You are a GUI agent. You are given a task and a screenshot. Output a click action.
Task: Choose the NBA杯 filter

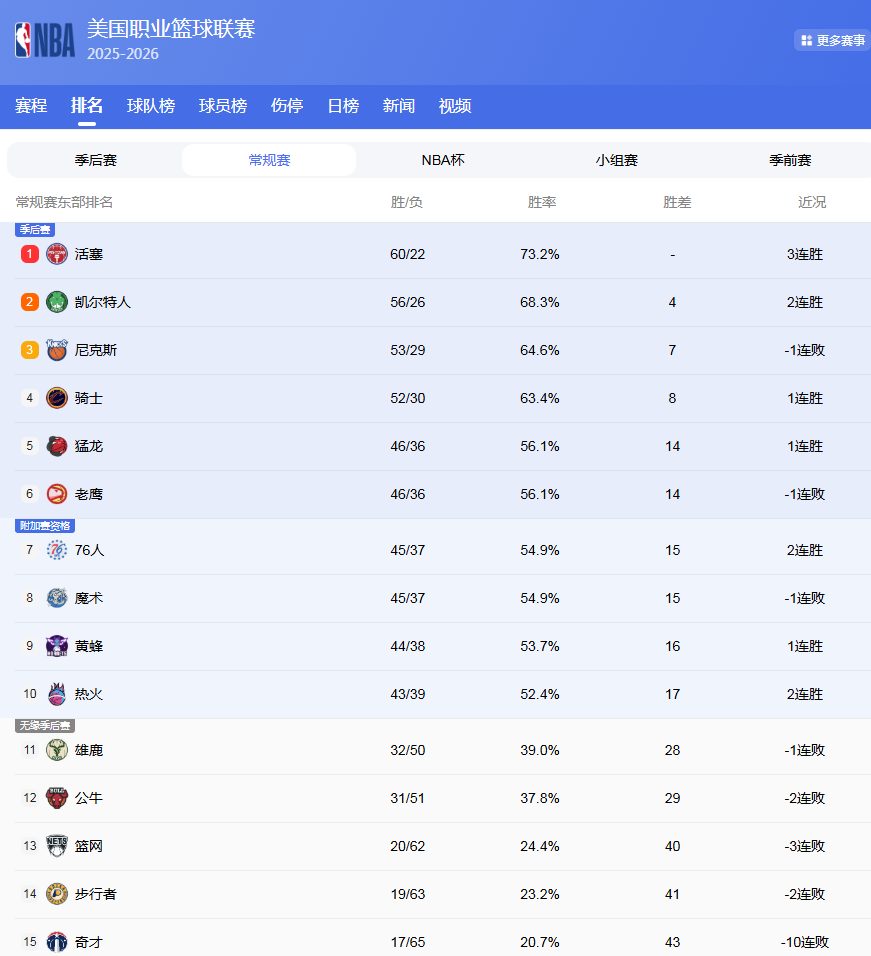click(x=443, y=160)
